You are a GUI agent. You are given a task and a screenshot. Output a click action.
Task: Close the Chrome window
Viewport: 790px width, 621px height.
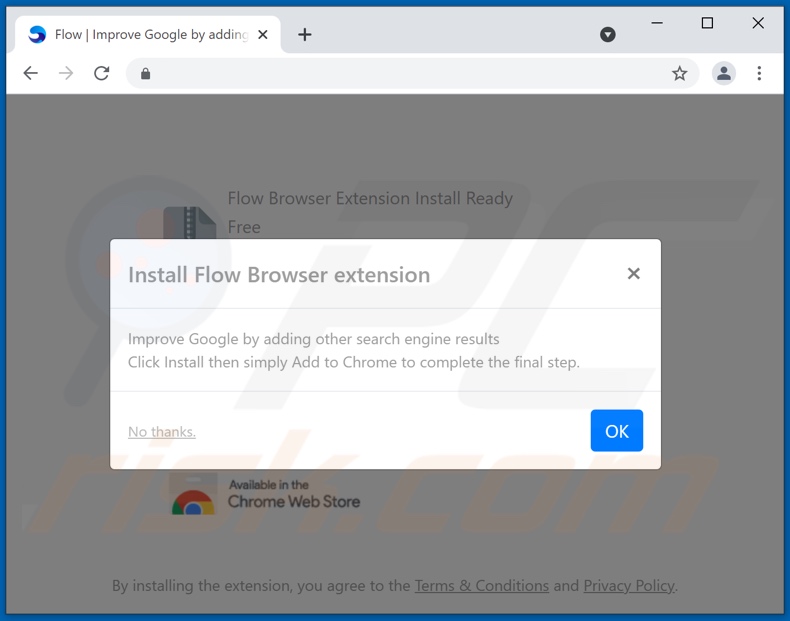758,23
